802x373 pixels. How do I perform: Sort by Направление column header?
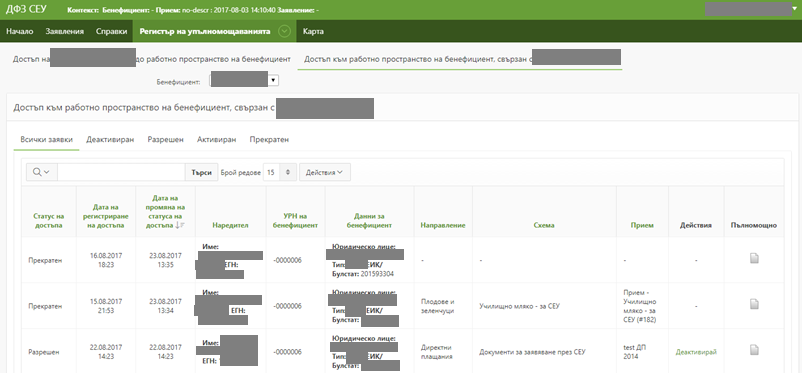443,225
